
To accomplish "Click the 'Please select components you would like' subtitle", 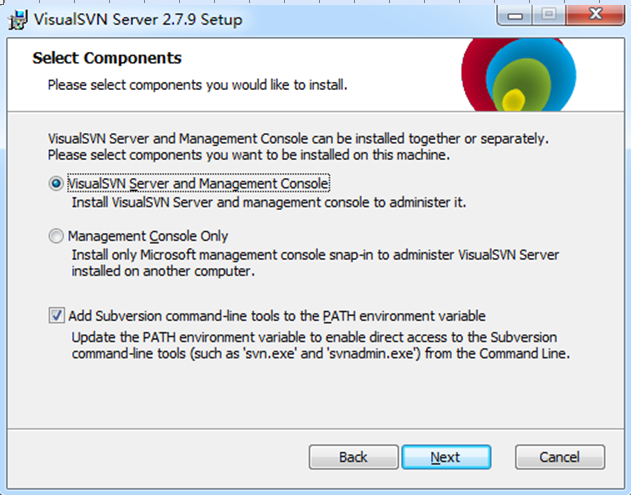I will point(198,85).
